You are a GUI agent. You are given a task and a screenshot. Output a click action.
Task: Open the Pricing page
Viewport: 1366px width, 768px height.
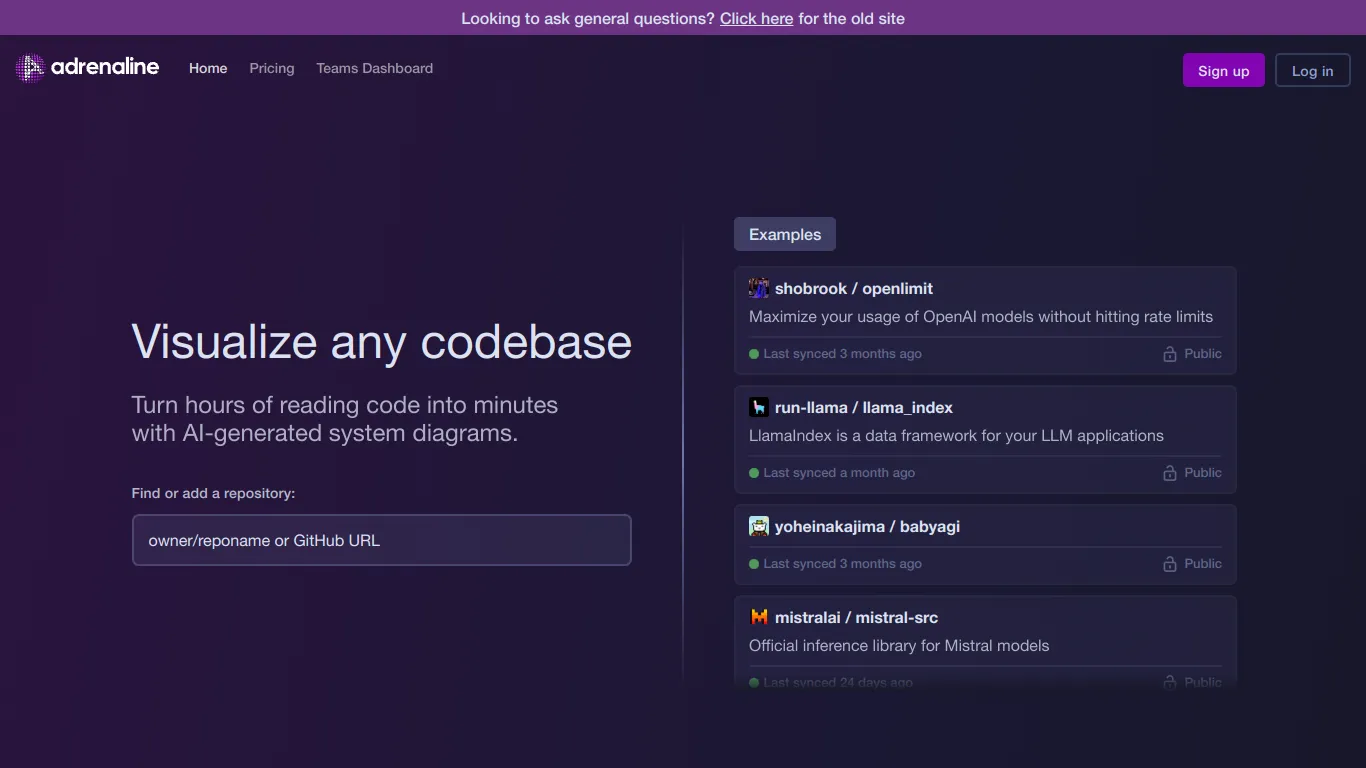[x=272, y=68]
